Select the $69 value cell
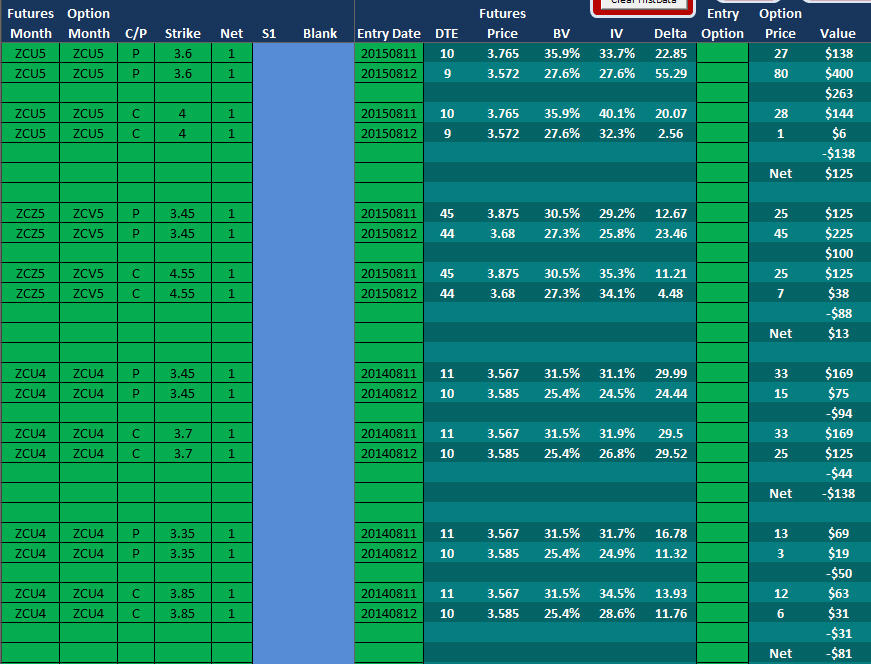 838,533
